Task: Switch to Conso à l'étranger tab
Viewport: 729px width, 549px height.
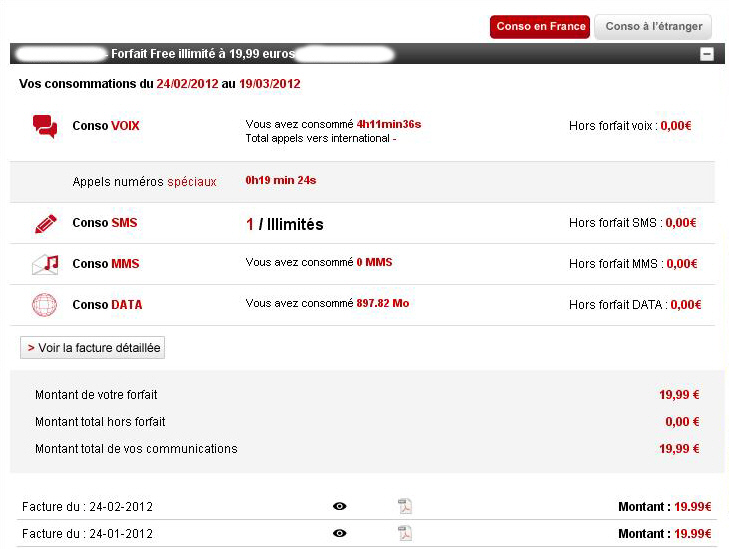Action: coord(653,27)
